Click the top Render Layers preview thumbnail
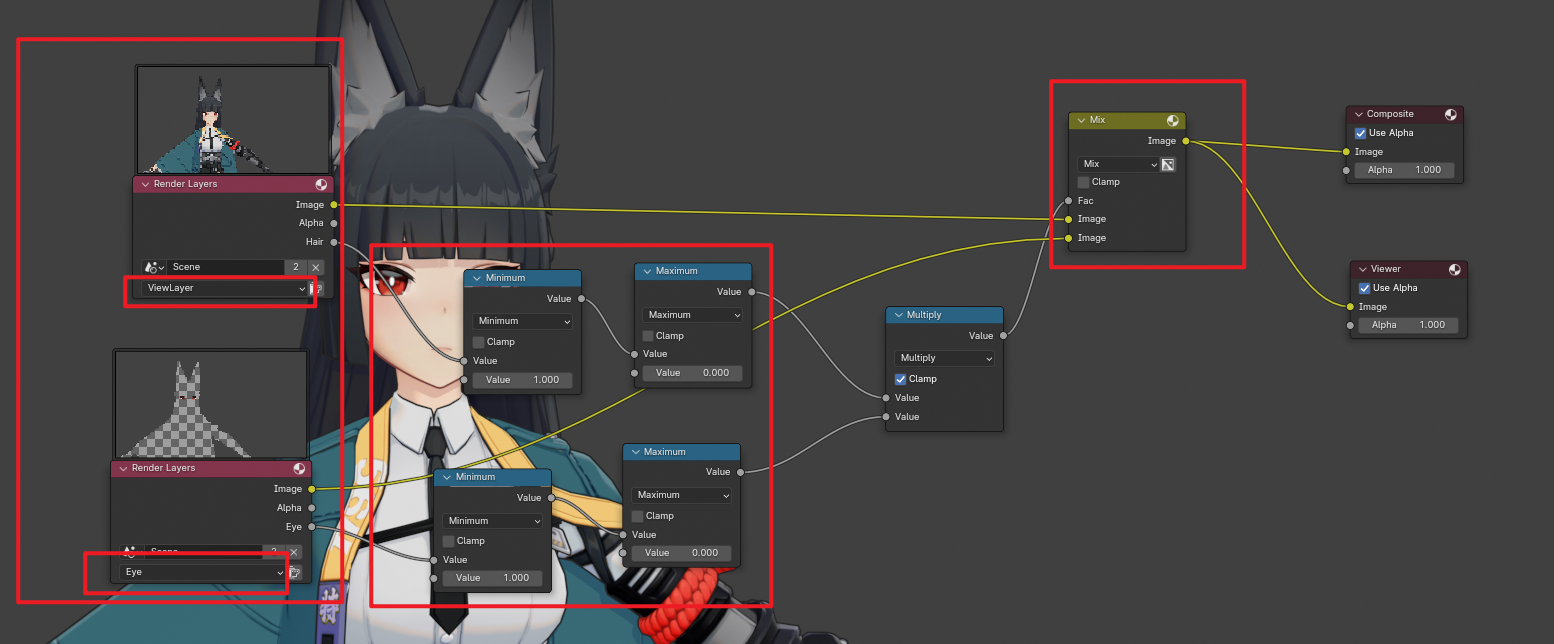 (233, 119)
